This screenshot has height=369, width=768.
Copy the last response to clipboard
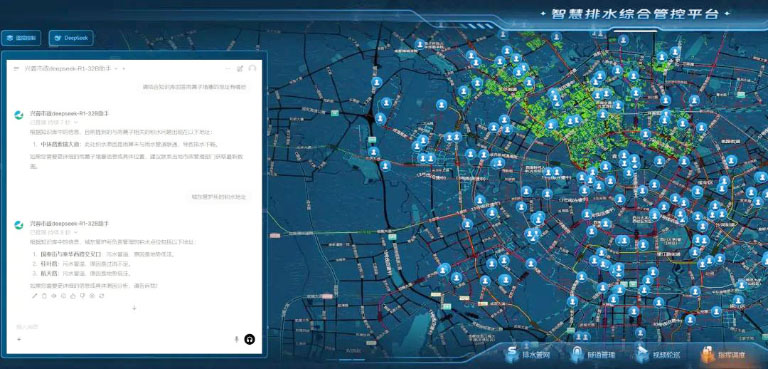[44, 295]
